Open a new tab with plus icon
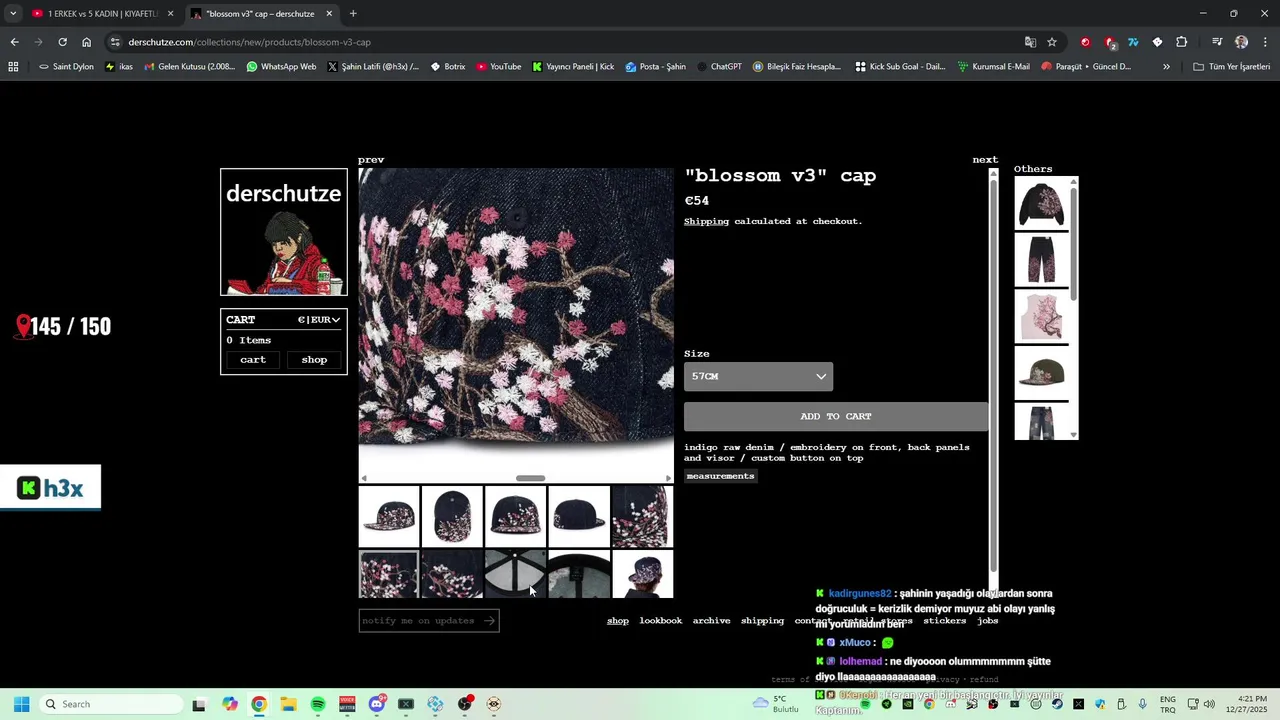 click(353, 14)
